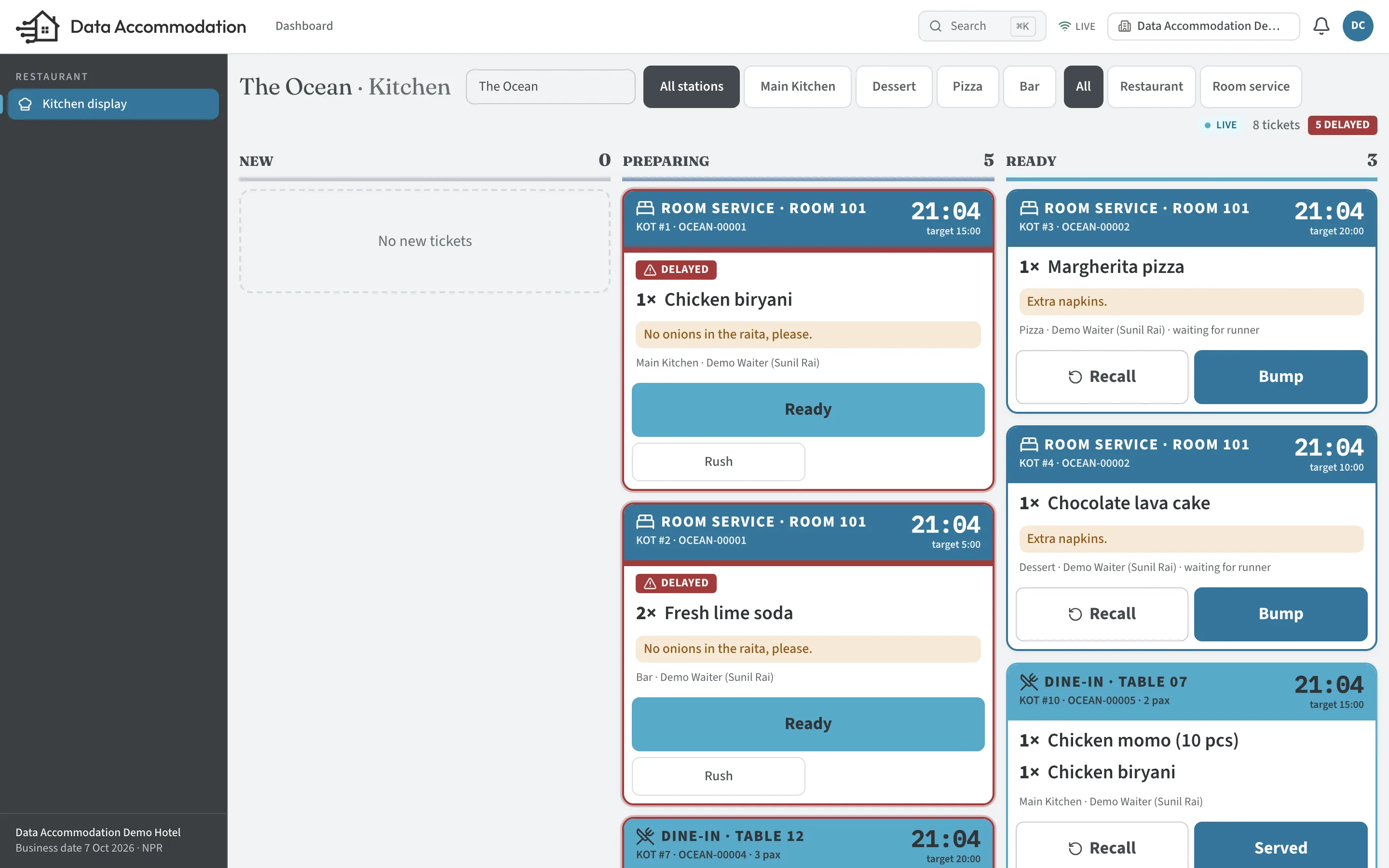The width and height of the screenshot is (1389, 868).
Task: Click the crossed utensils icon on Table 07
Action: (x=1029, y=682)
